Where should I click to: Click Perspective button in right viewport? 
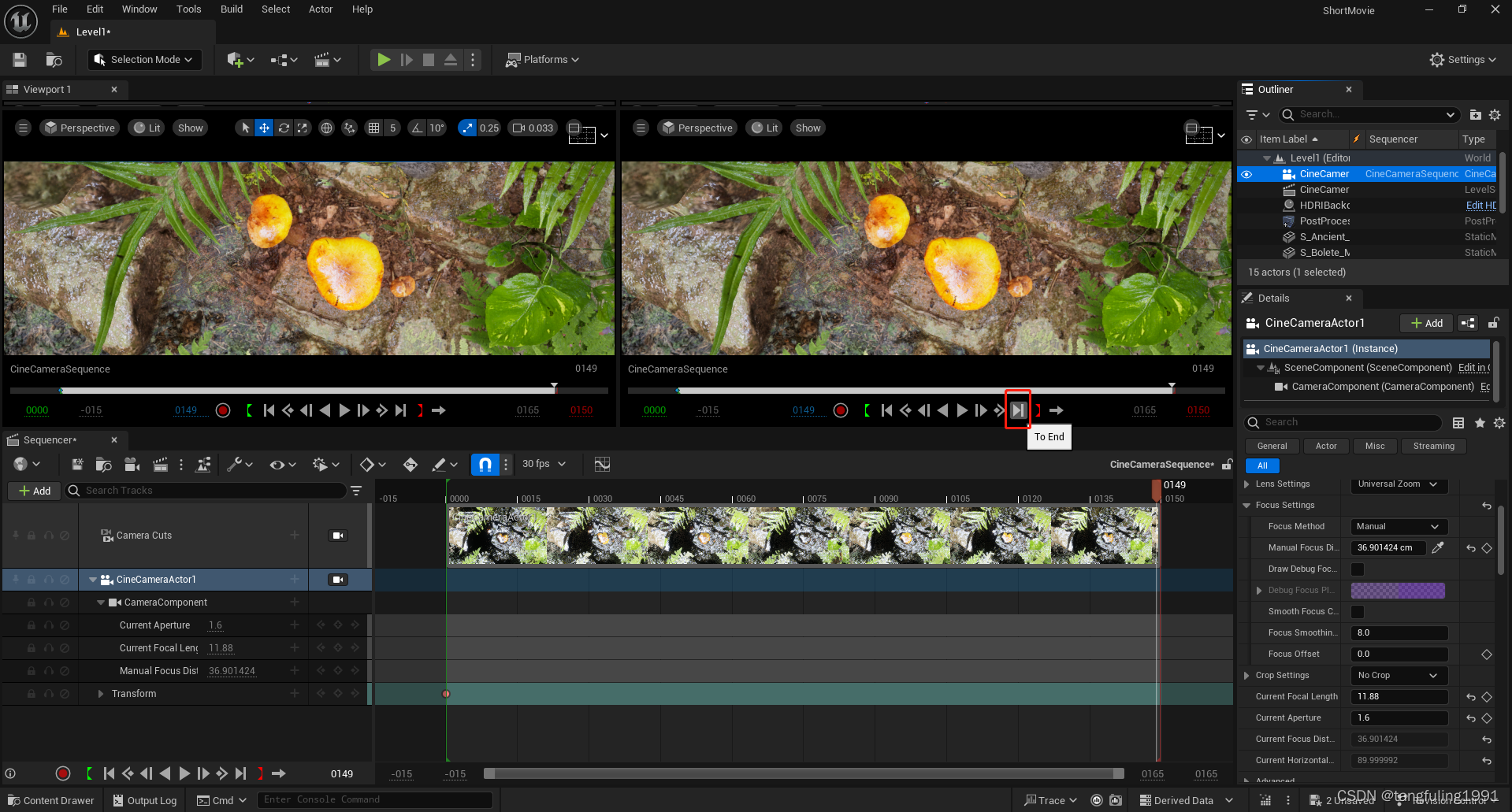(698, 128)
